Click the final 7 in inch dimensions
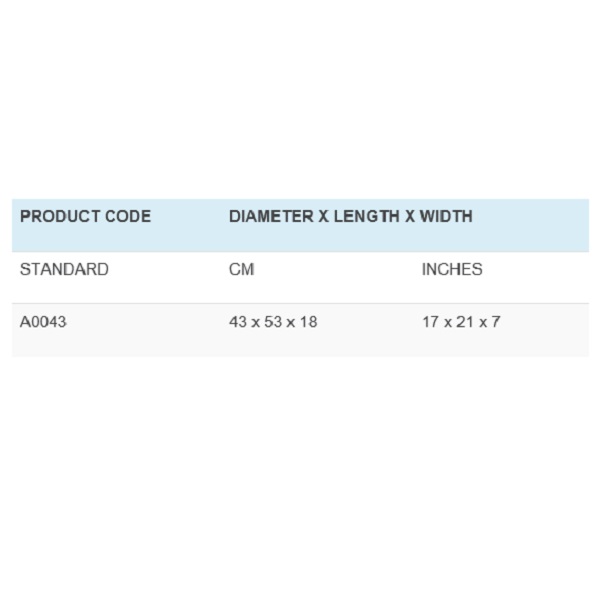Screen dimensions: 600x600 coord(496,322)
